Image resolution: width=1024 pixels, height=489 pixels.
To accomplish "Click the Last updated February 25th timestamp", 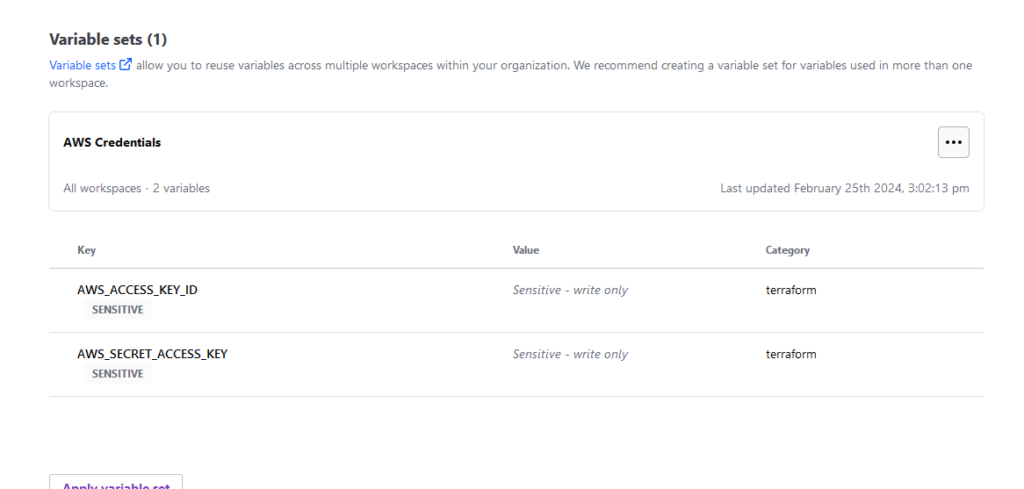I will click(x=844, y=188).
